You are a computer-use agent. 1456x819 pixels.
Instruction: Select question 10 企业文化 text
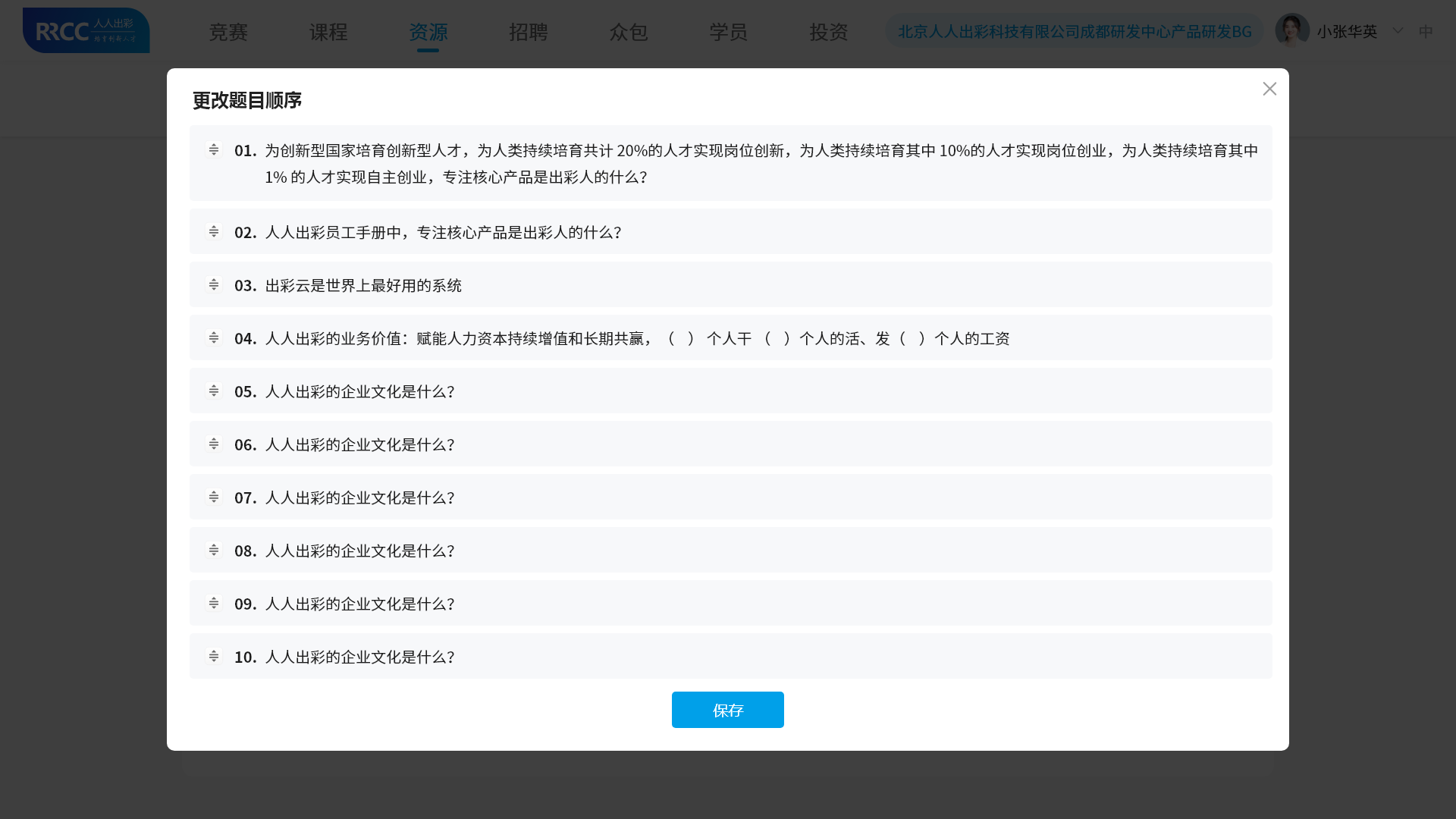[359, 657]
